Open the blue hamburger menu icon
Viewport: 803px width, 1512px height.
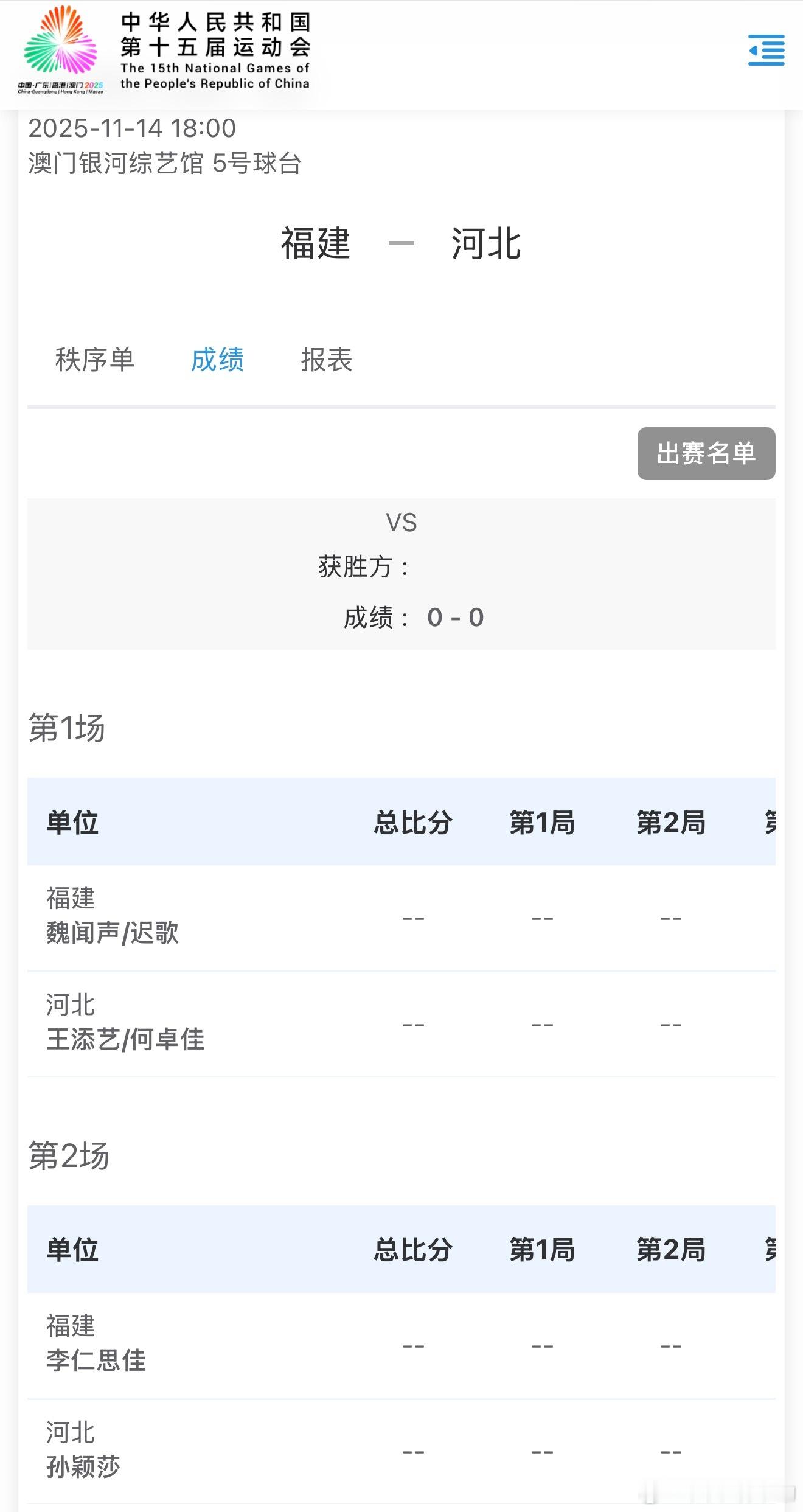(766, 50)
